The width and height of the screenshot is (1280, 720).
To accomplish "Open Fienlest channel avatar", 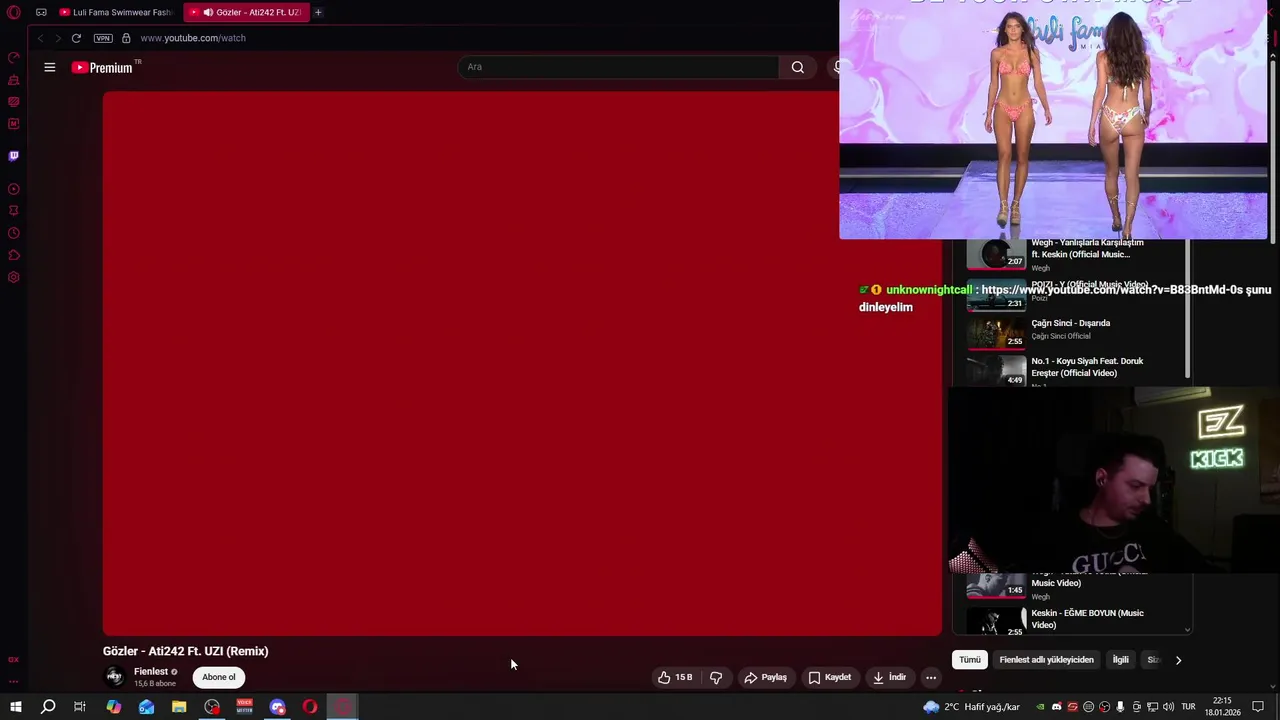I will [x=115, y=677].
